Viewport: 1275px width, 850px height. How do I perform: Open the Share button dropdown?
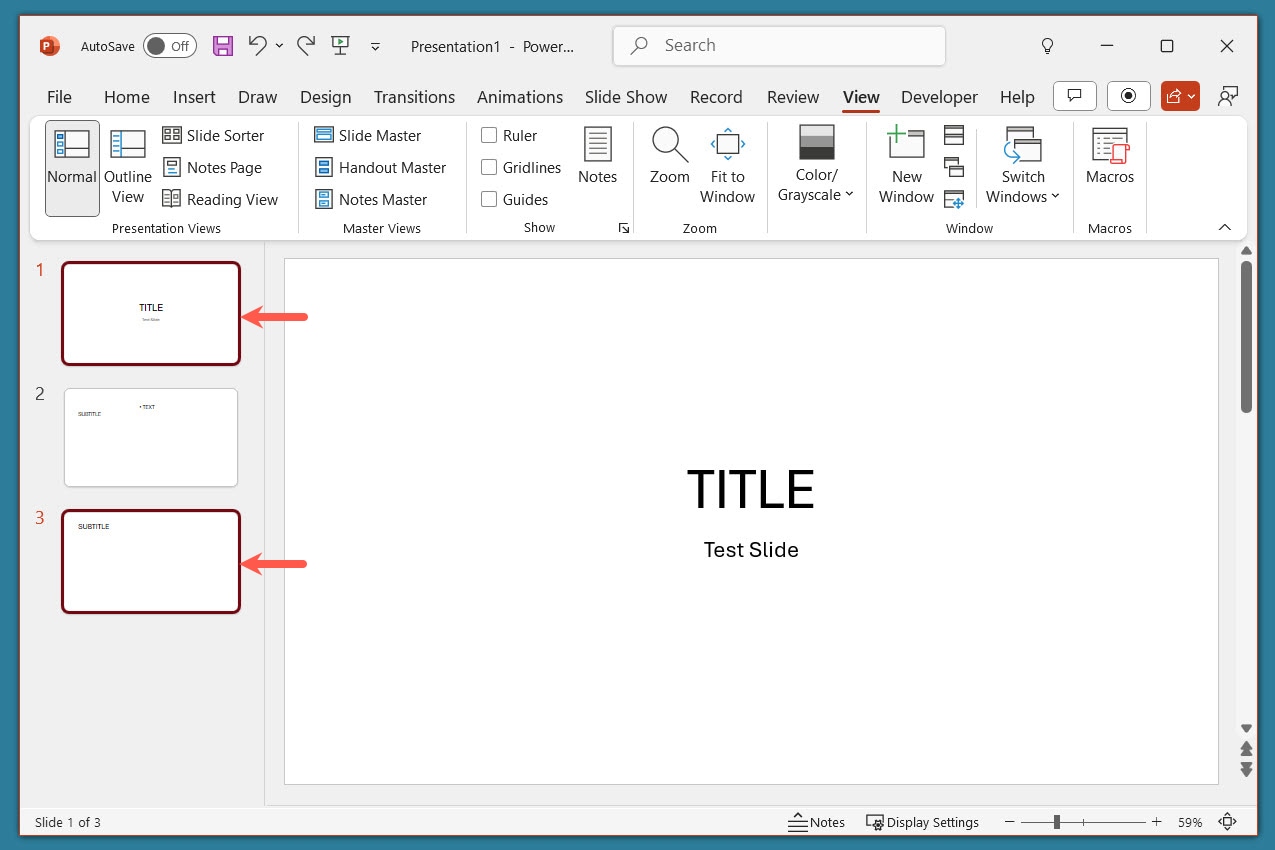[x=1180, y=96]
